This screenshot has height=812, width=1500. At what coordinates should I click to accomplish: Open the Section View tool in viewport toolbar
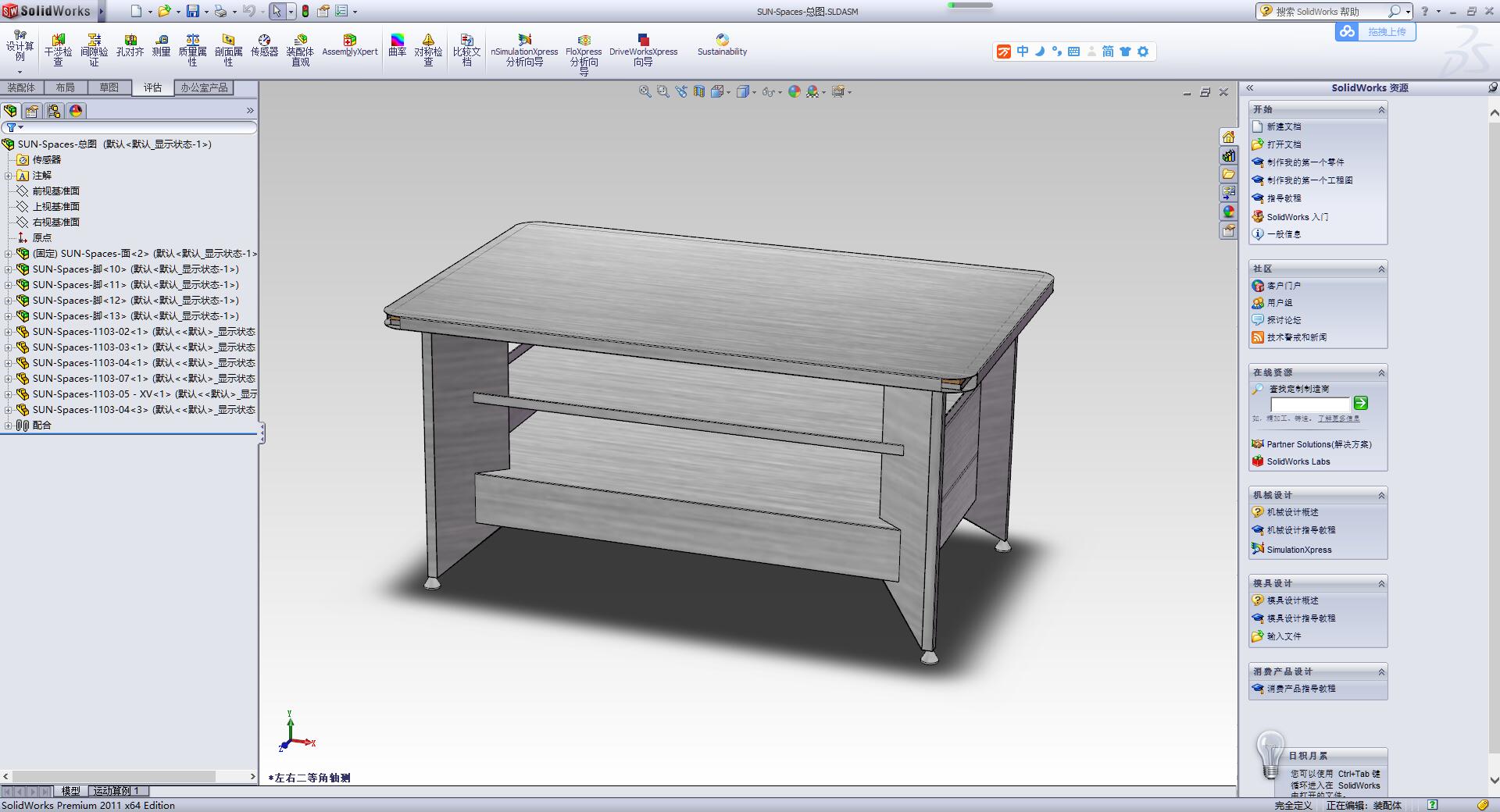coord(698,92)
